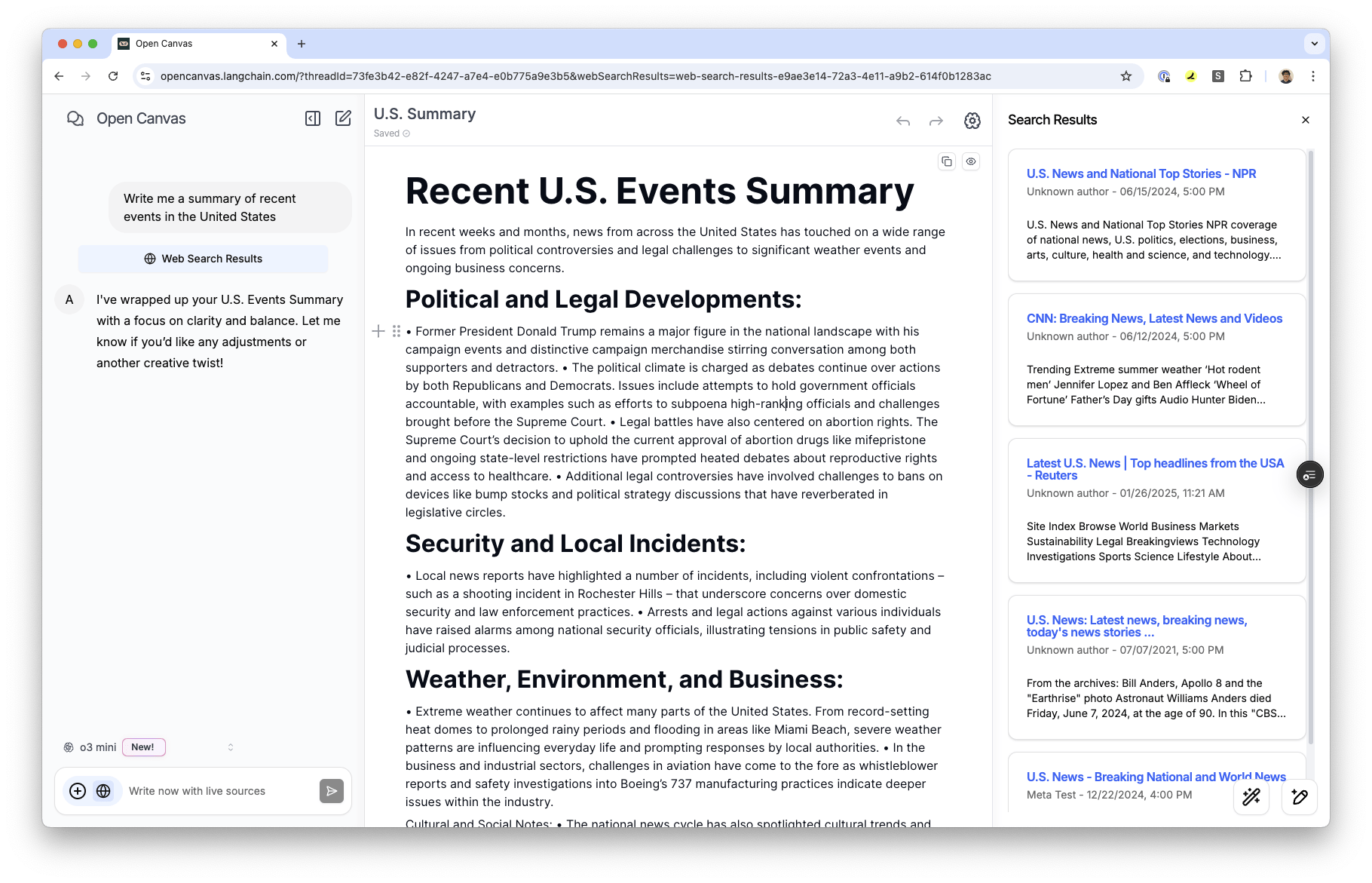This screenshot has height=883, width=1372.
Task: Open the browser extensions puzzle icon
Action: coord(1245,76)
